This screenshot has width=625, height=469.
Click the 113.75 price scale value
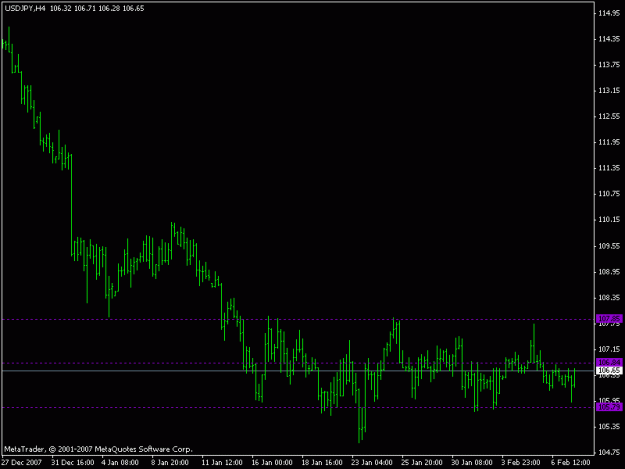tap(609, 65)
